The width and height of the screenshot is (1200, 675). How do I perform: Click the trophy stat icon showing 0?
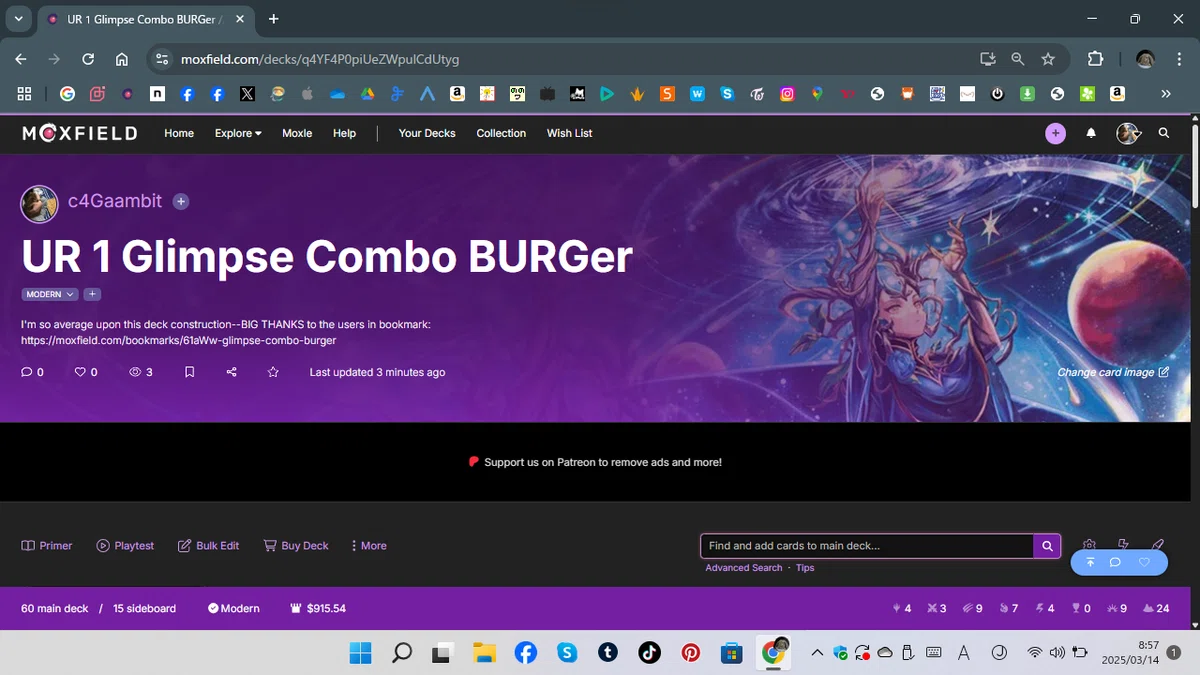click(1080, 608)
